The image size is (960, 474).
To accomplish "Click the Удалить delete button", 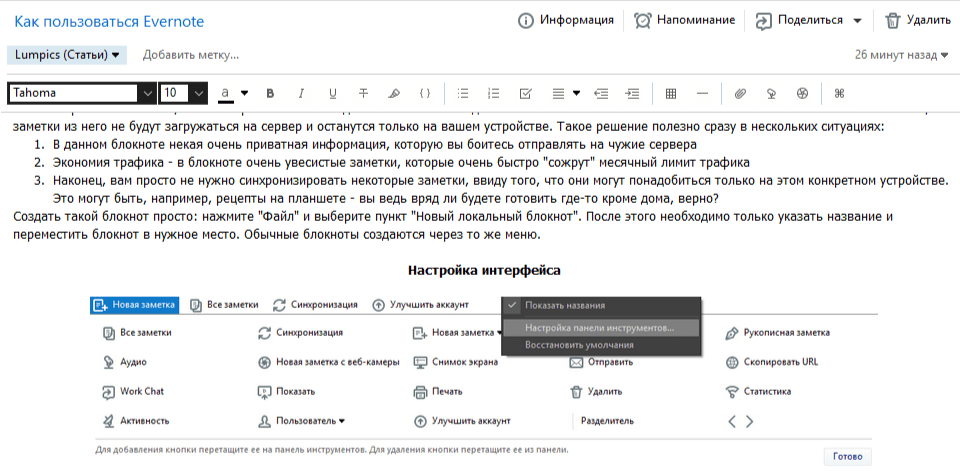I will pos(917,20).
